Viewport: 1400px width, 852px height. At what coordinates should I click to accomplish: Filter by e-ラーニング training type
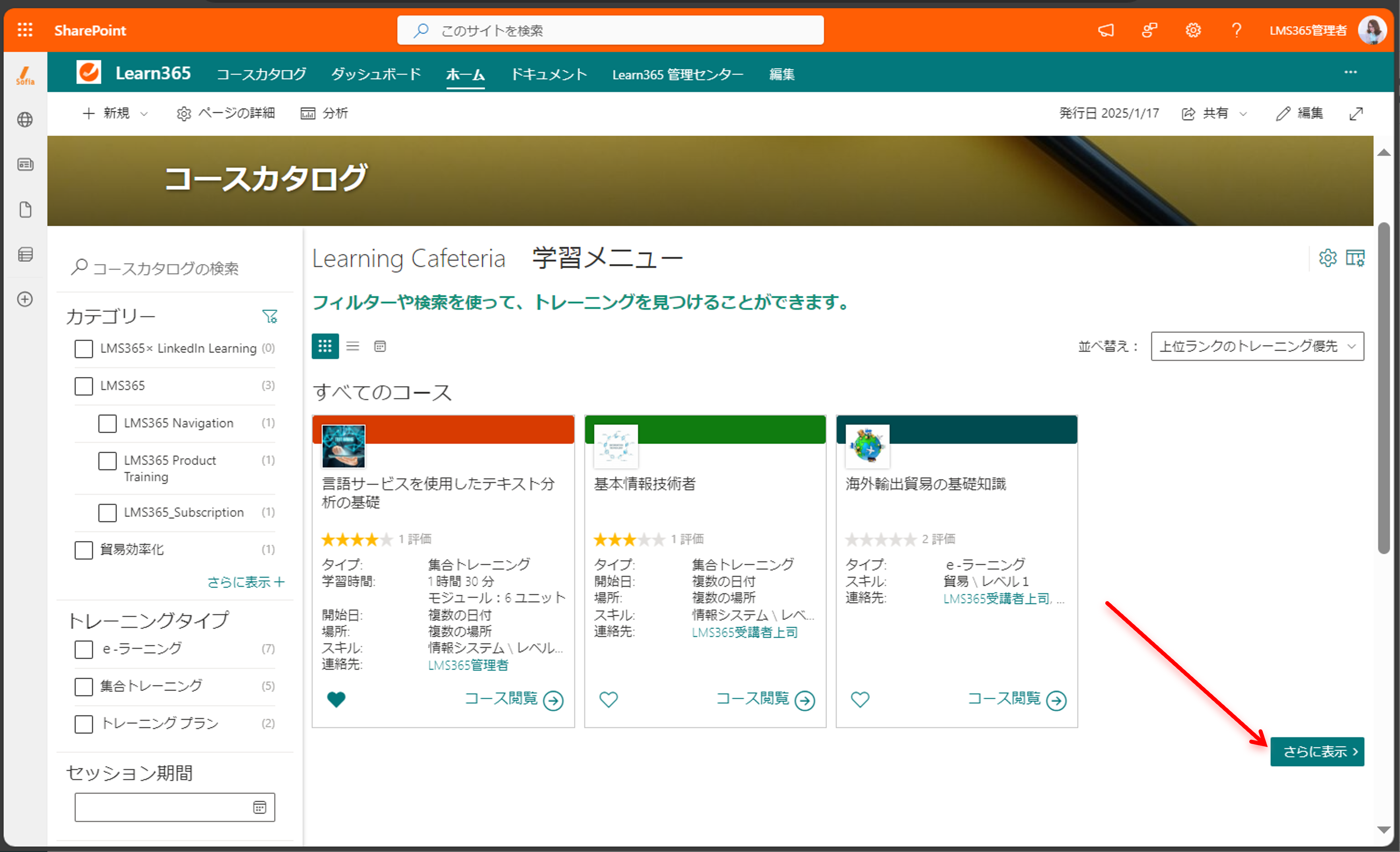84,649
